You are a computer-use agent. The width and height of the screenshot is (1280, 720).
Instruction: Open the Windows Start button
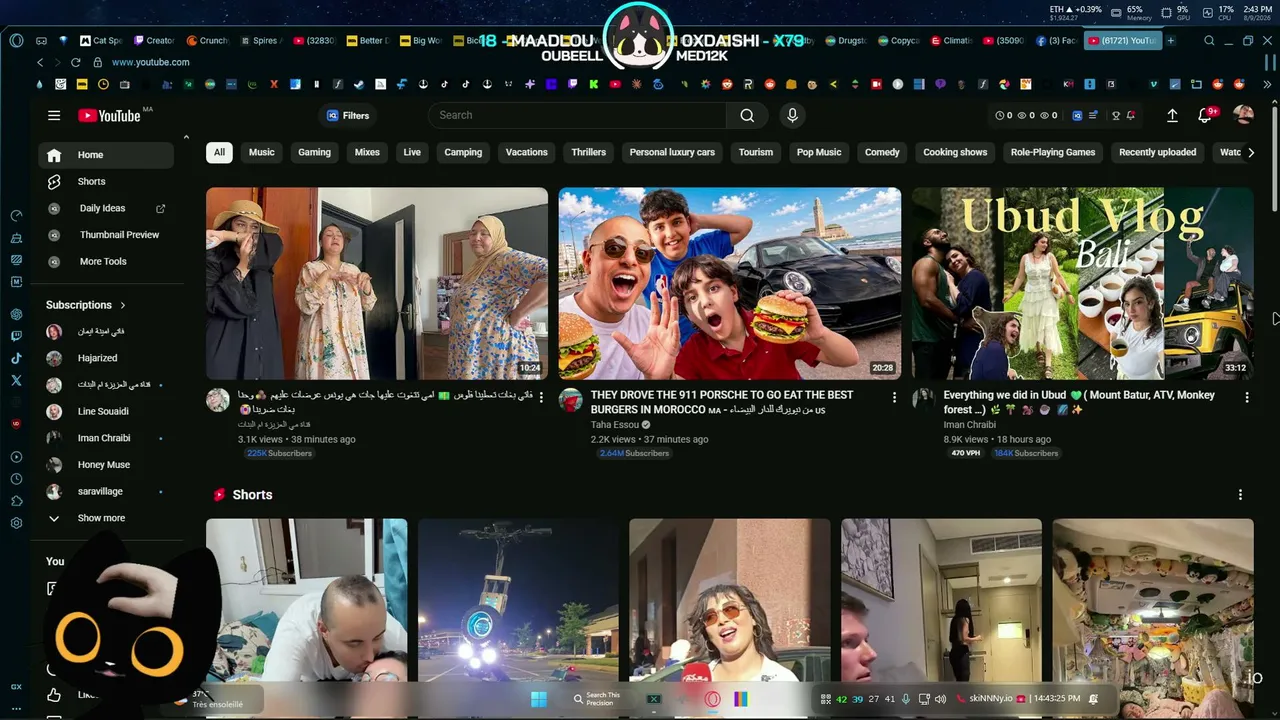(539, 699)
